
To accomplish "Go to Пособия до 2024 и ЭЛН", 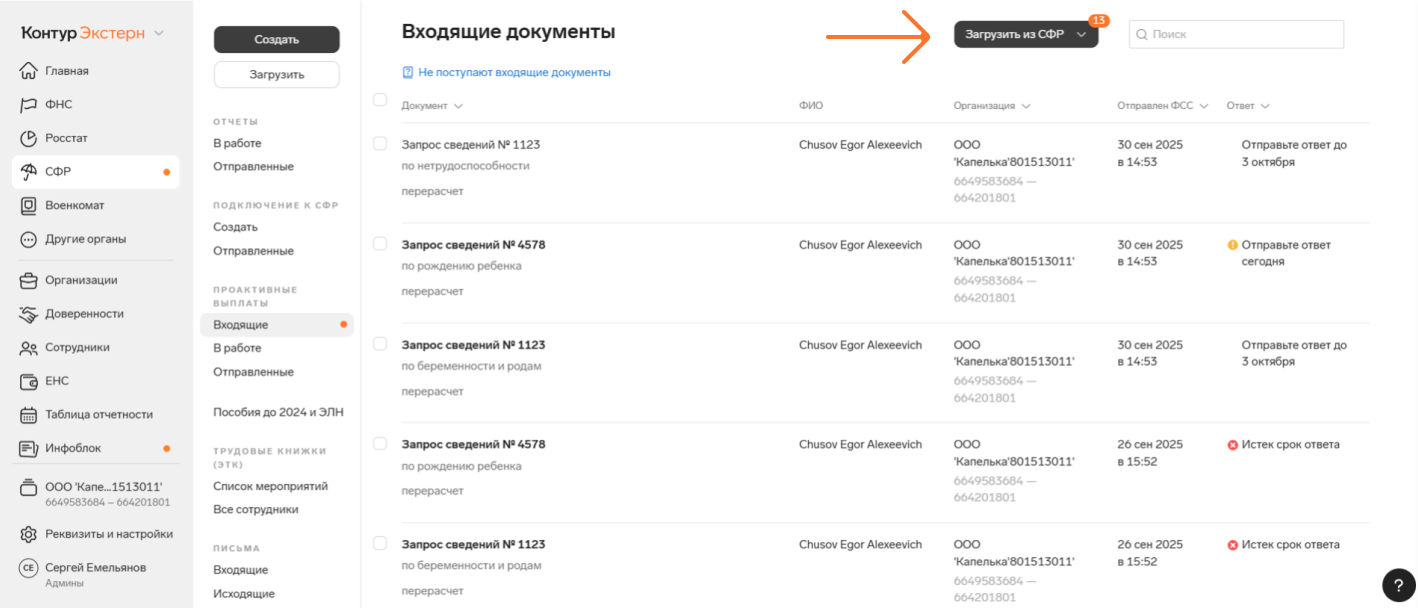I will (278, 412).
